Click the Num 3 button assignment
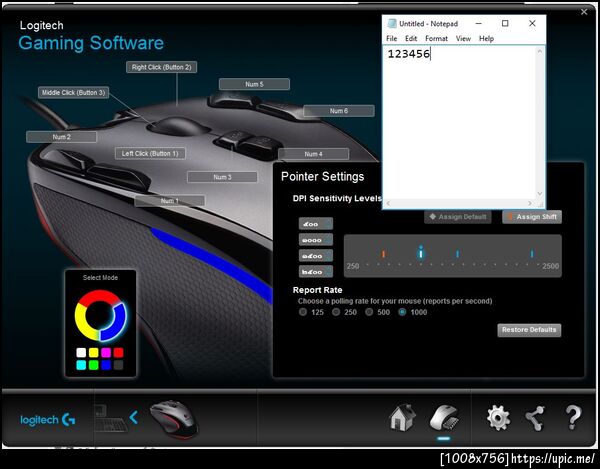The height and width of the screenshot is (469, 600). pos(222,177)
